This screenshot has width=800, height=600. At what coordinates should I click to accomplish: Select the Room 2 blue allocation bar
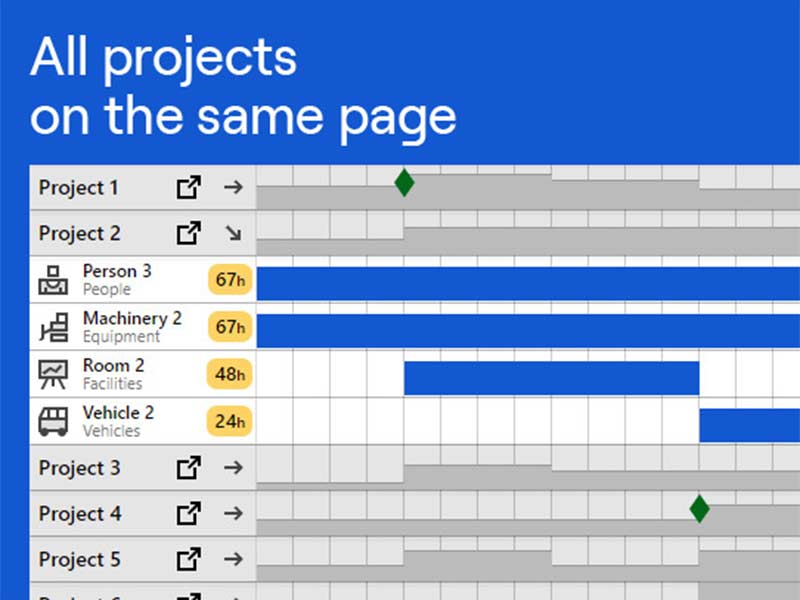point(551,379)
